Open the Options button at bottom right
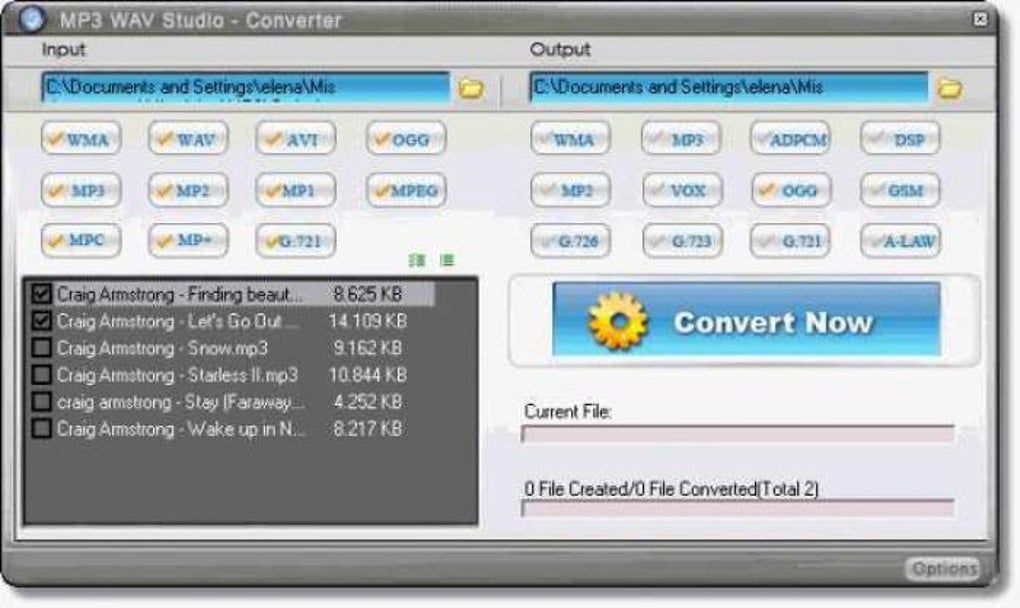The height and width of the screenshot is (608, 1020). [943, 569]
